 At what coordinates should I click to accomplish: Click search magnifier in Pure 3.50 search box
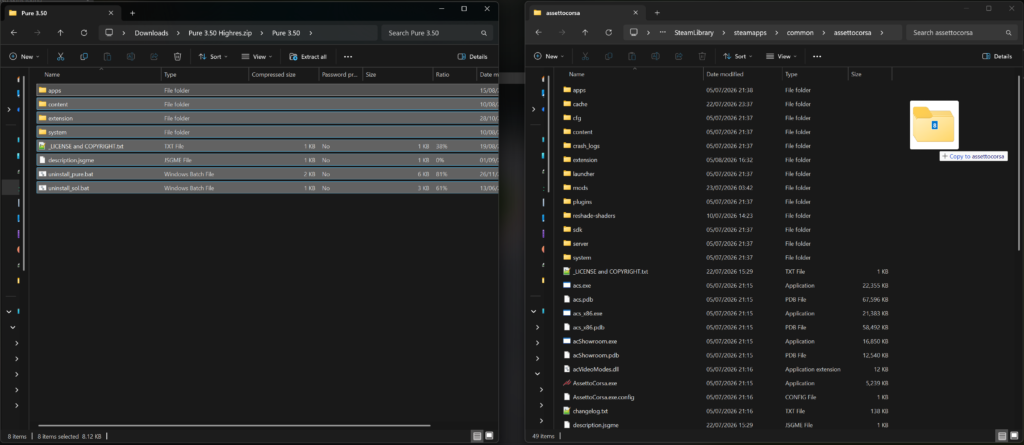pos(483,33)
